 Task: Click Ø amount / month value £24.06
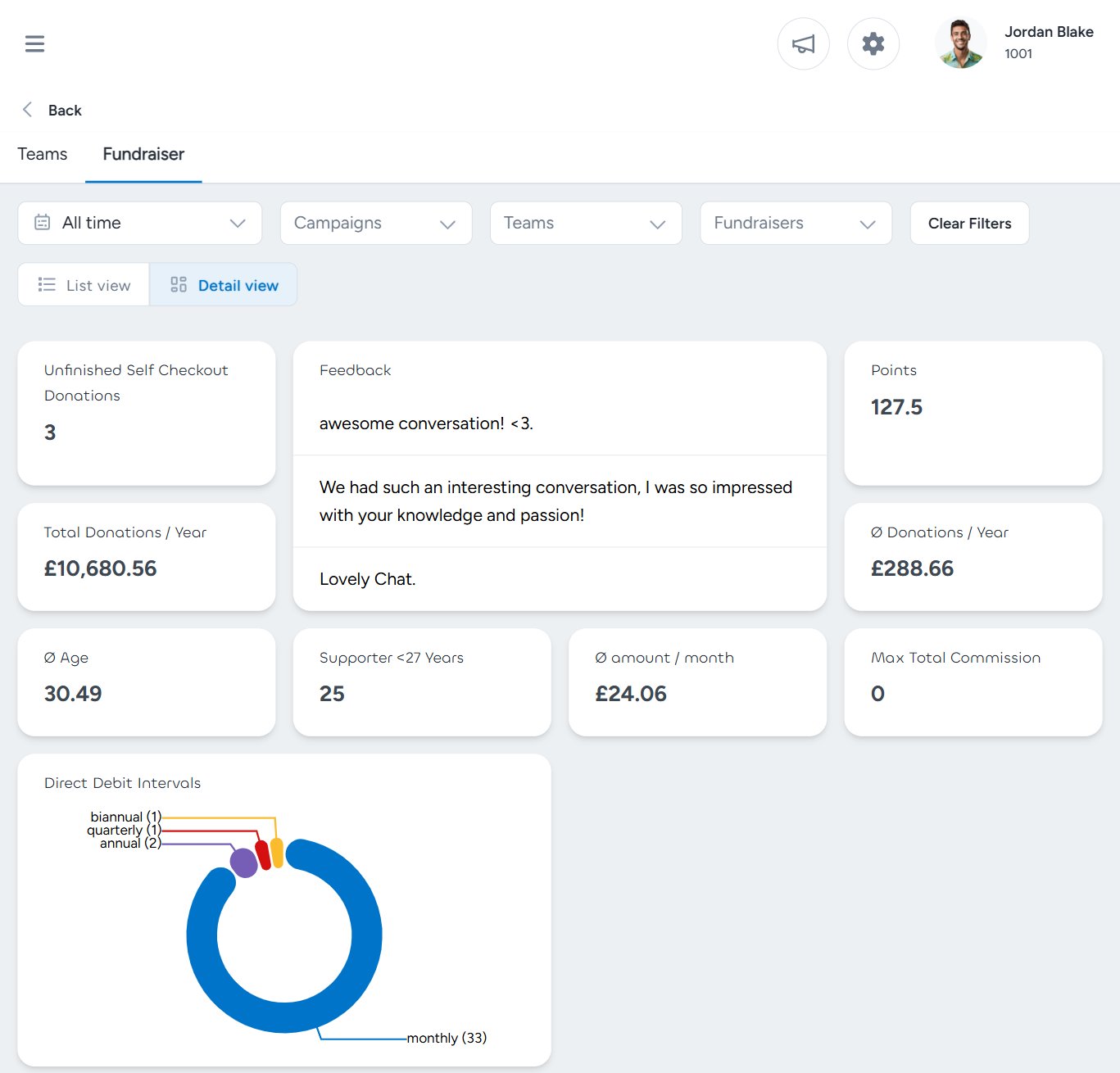(631, 694)
